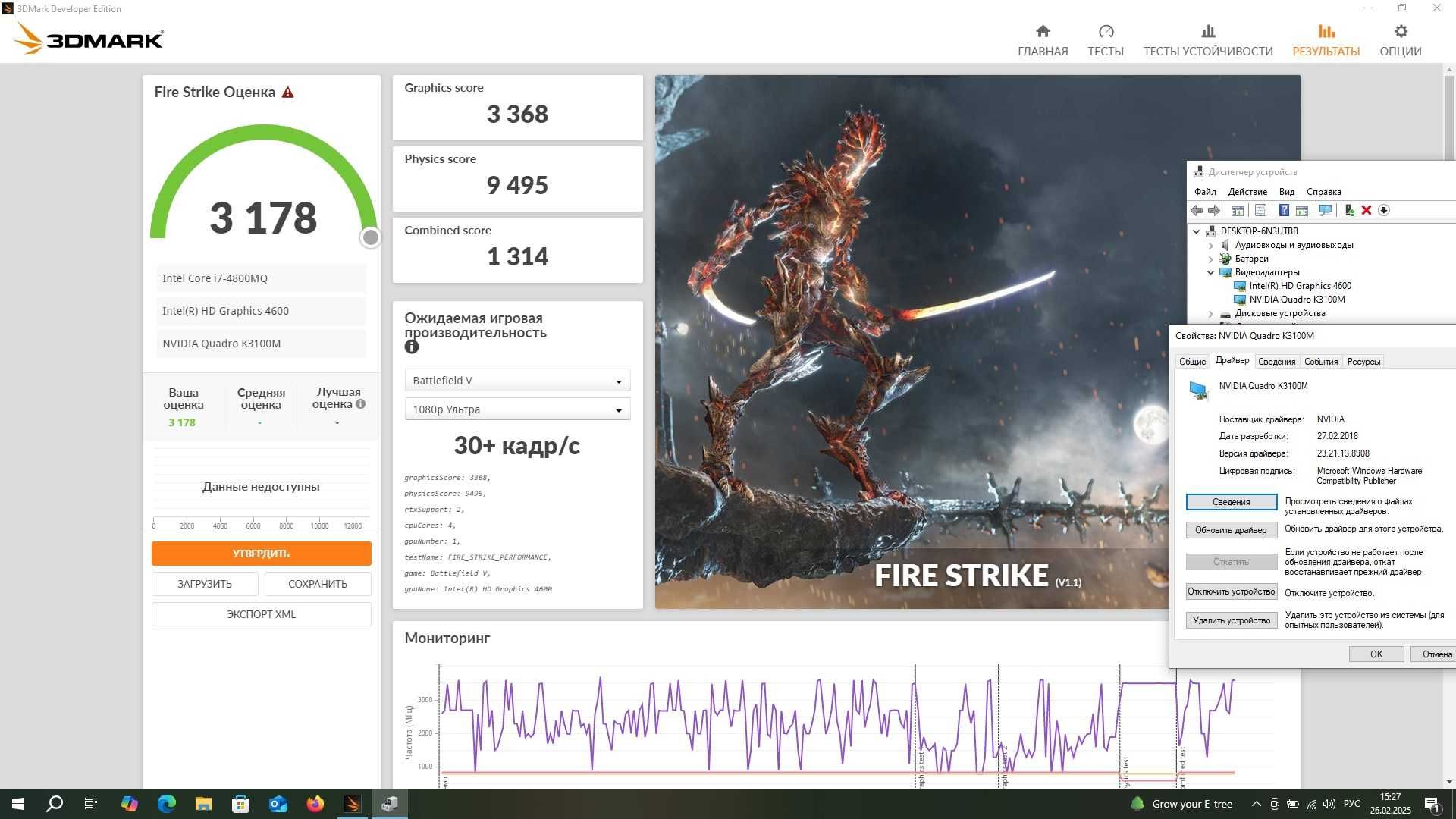
Task: Open ТЕСТЫ УСТОЙЧИВОСТИ stress tests section
Action: pos(1208,40)
